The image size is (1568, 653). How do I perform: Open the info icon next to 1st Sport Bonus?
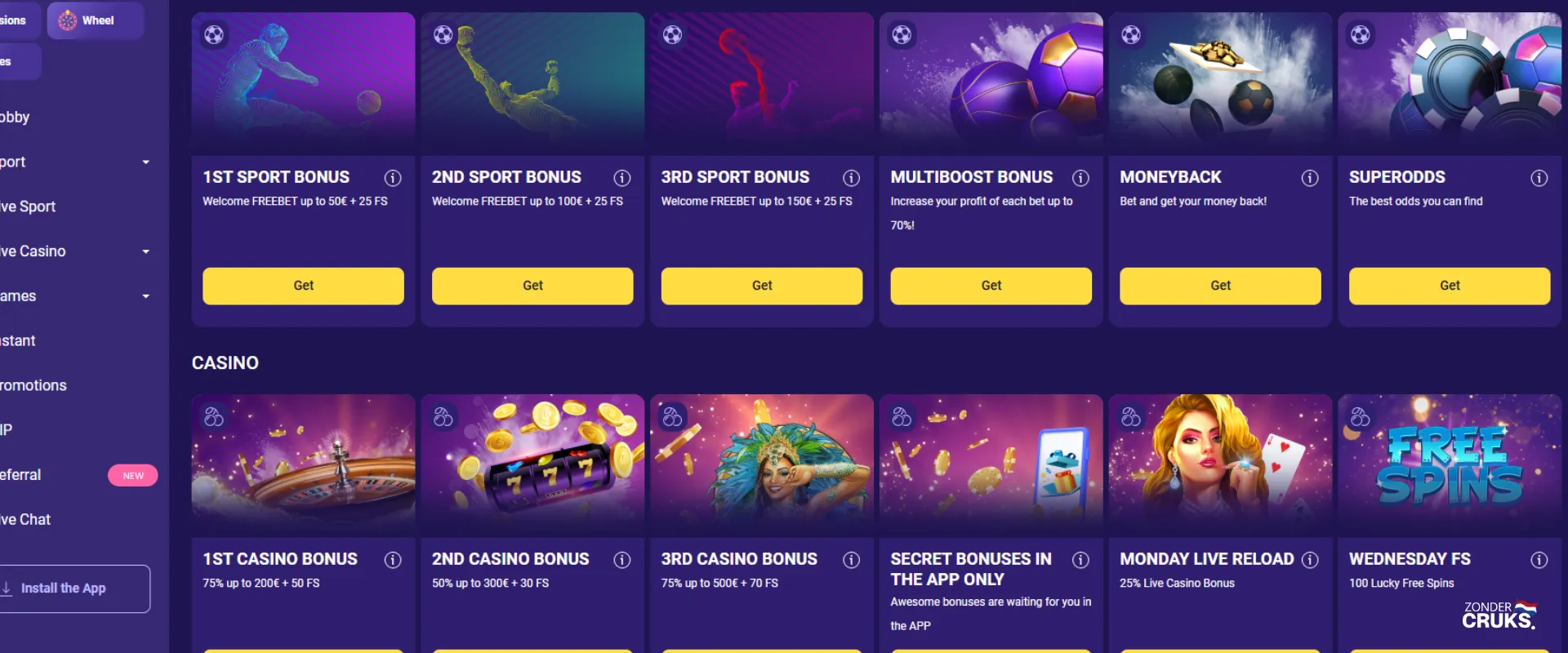click(x=393, y=177)
